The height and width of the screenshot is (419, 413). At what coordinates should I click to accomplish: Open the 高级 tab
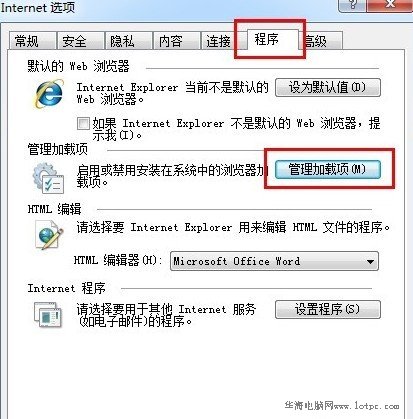[321, 41]
